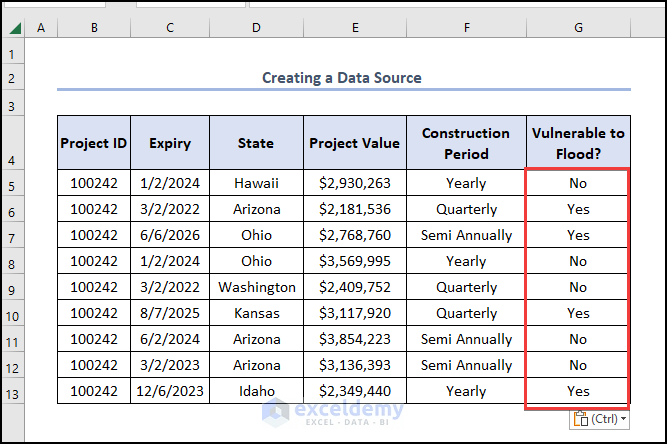Screen dimensions: 667x444
Task: Click the 'Creating a Data Source' title cell
Action: [342, 77]
